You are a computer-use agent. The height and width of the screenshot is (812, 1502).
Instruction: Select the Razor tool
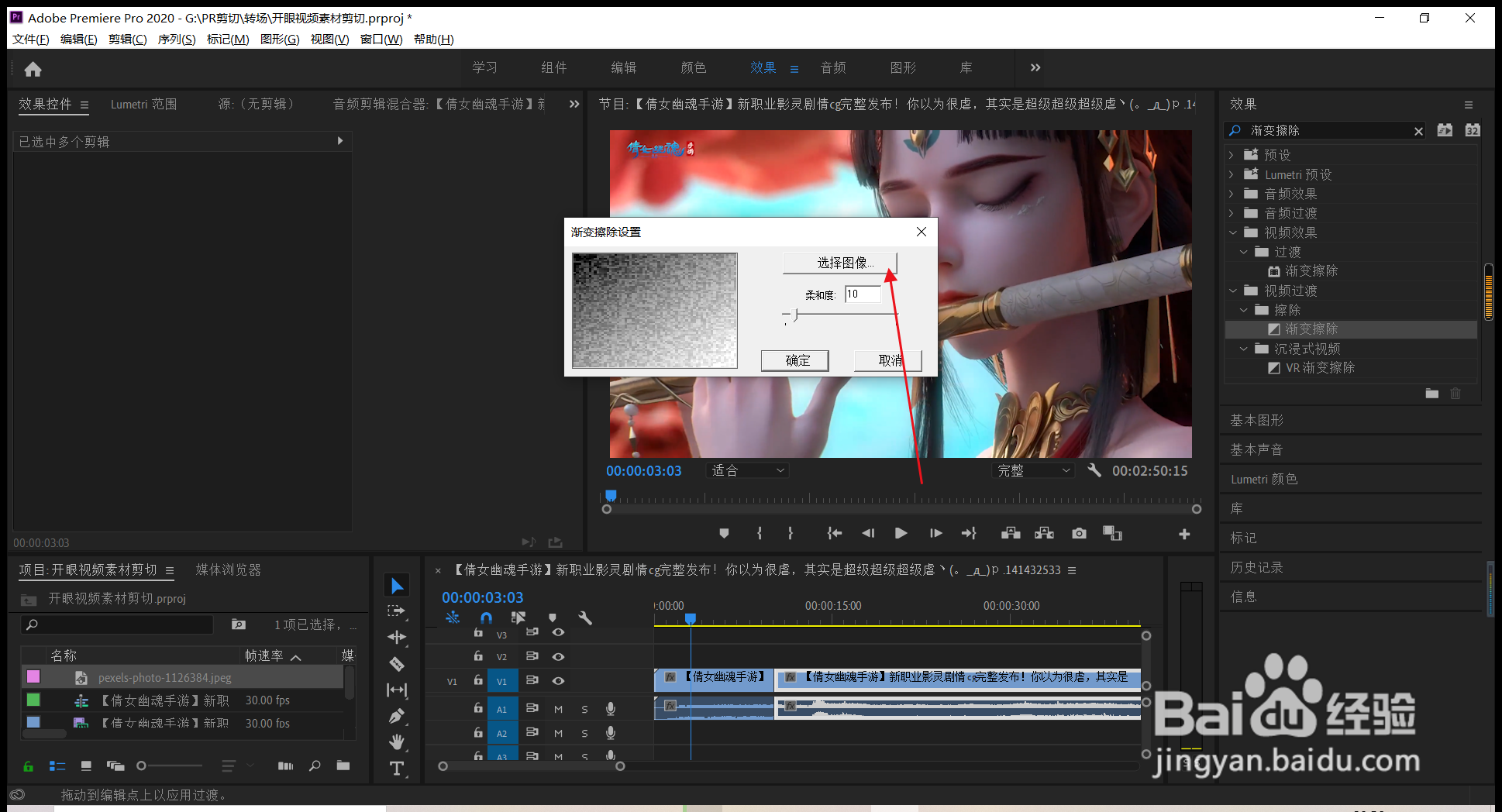pyautogui.click(x=397, y=664)
